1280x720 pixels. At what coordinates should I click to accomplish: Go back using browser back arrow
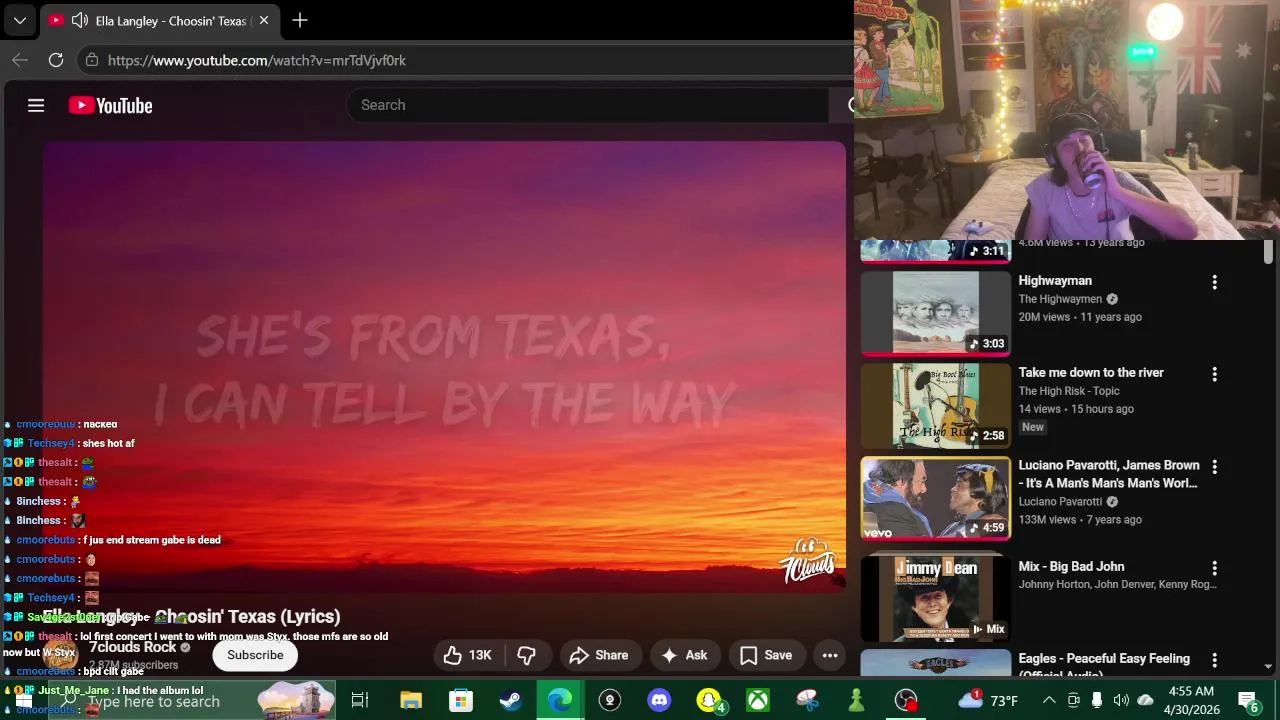pyautogui.click(x=20, y=60)
